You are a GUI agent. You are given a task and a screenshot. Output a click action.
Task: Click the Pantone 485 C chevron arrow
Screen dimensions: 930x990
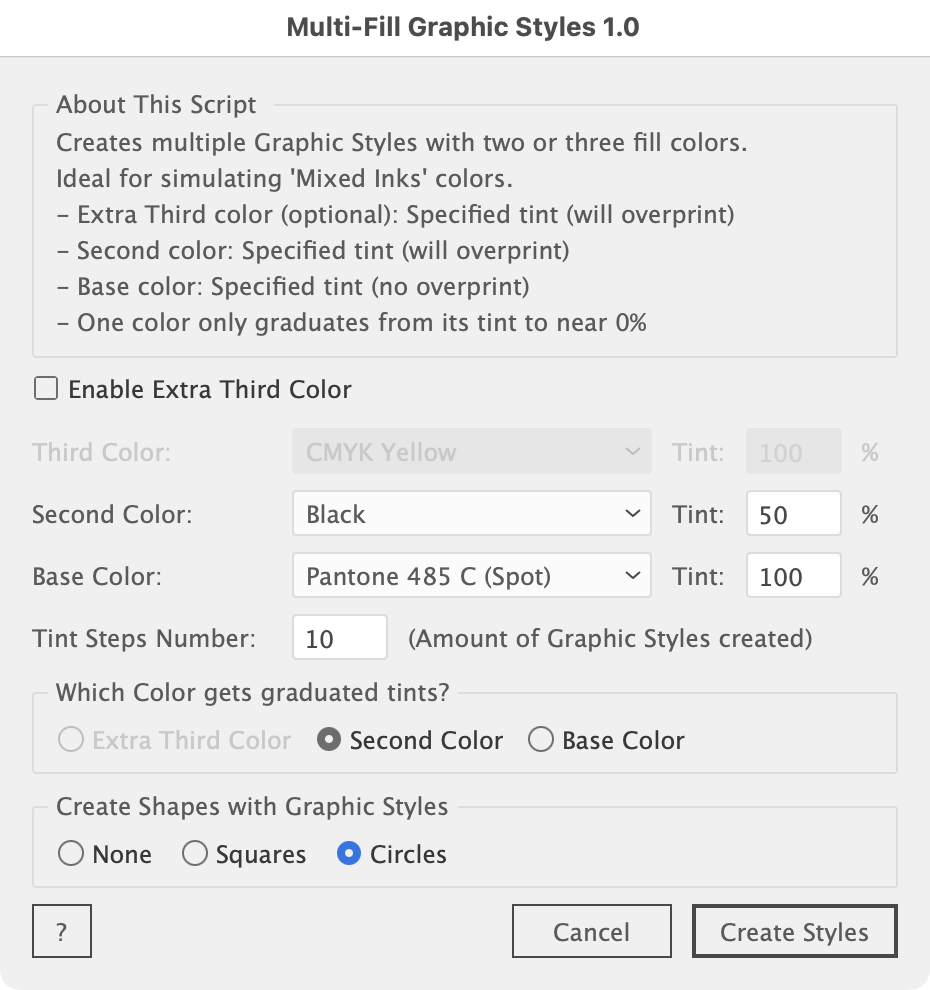pos(632,577)
